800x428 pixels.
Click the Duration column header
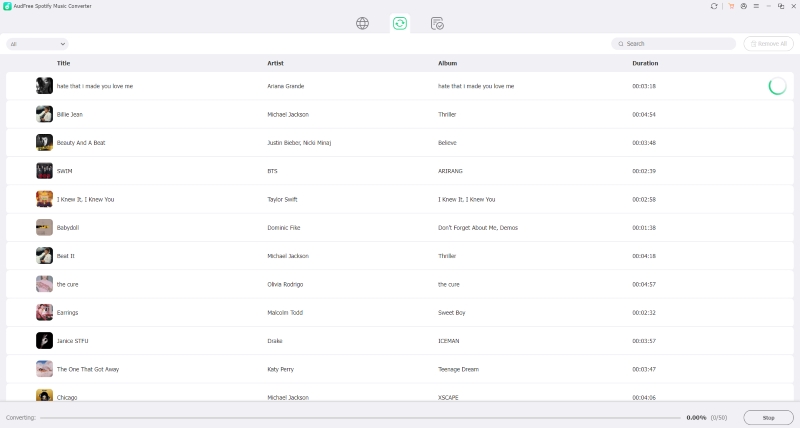point(645,63)
